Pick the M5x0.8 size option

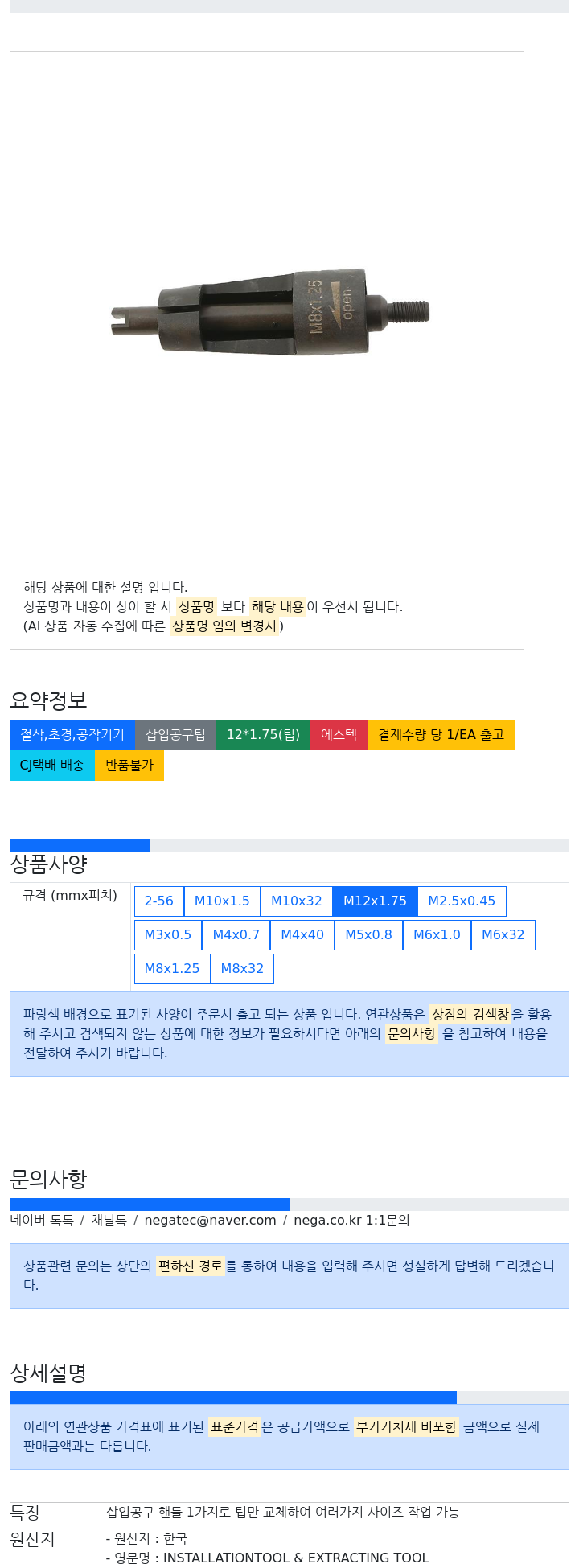368,935
